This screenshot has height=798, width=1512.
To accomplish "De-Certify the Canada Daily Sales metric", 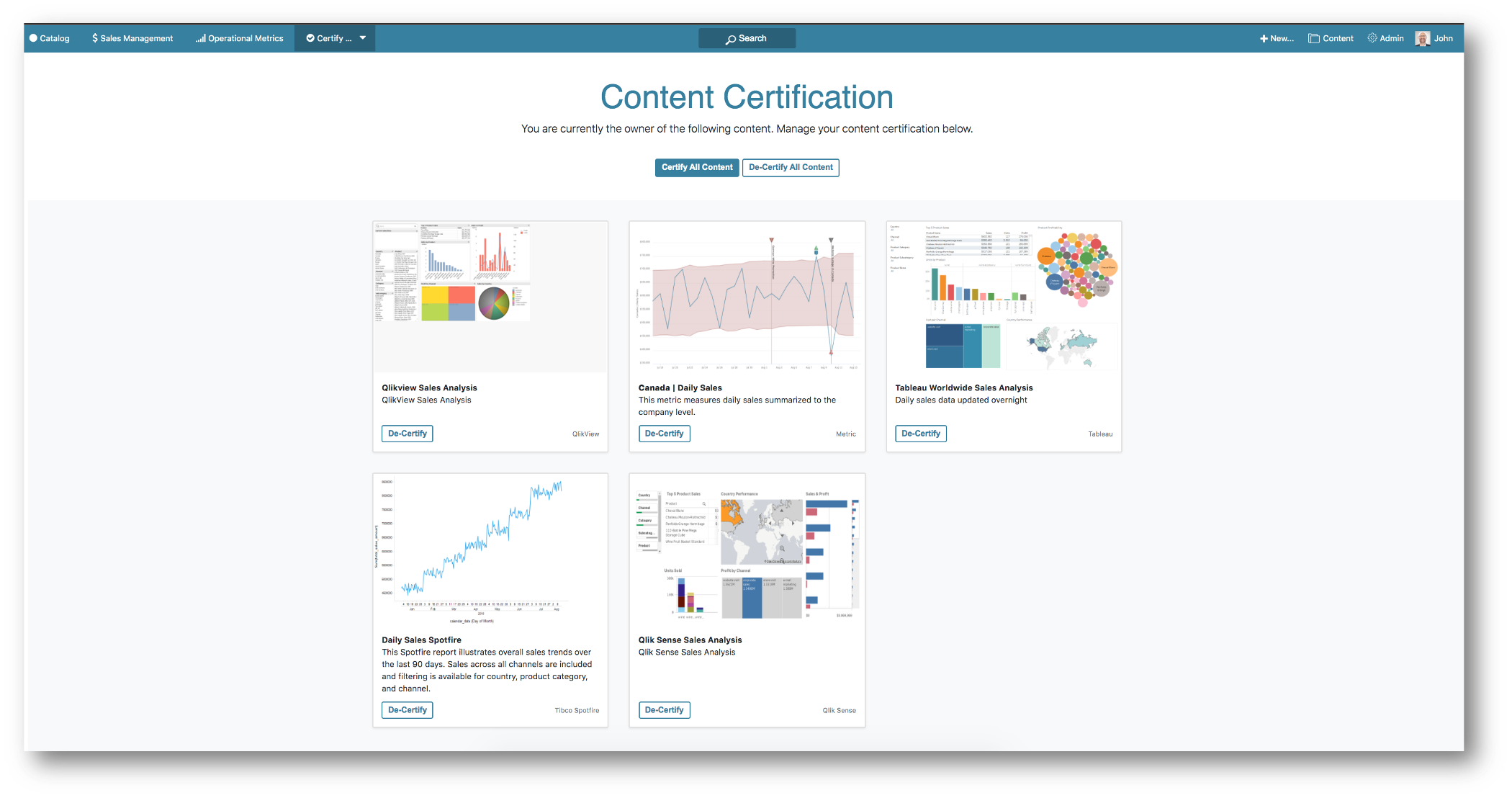I will click(665, 433).
